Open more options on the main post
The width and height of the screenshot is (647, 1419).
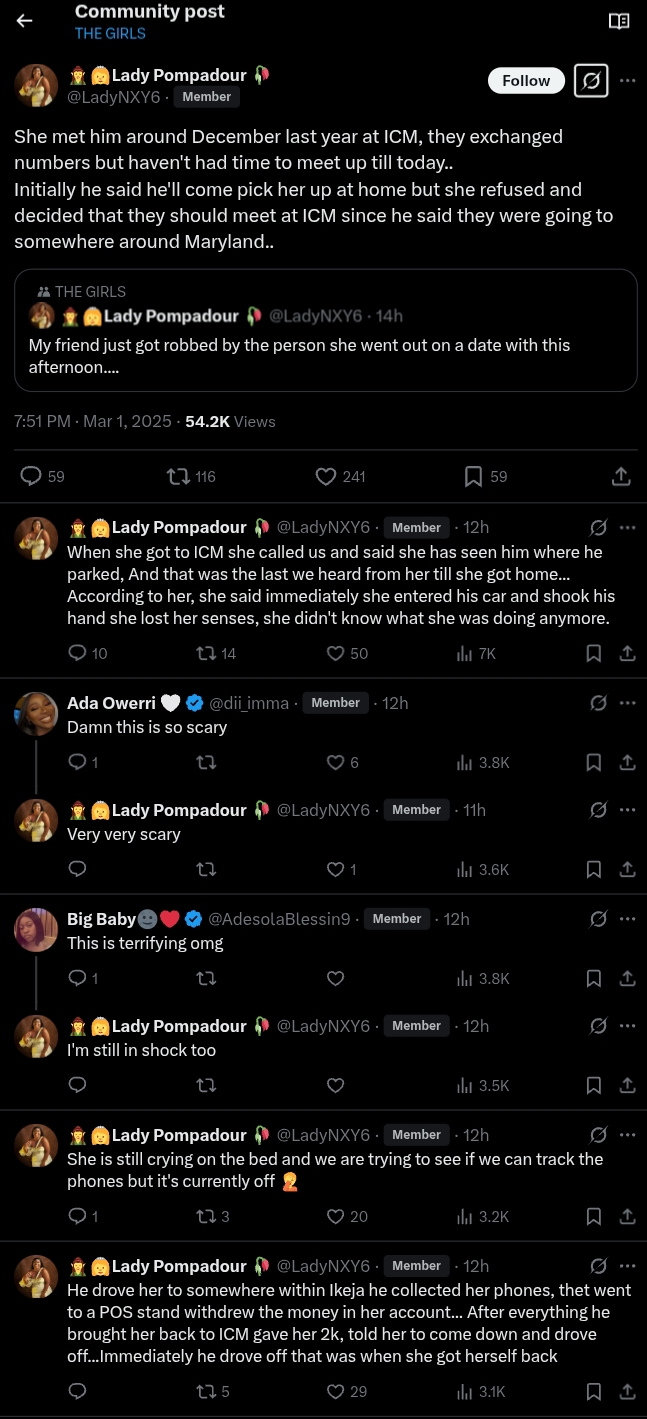pos(627,81)
